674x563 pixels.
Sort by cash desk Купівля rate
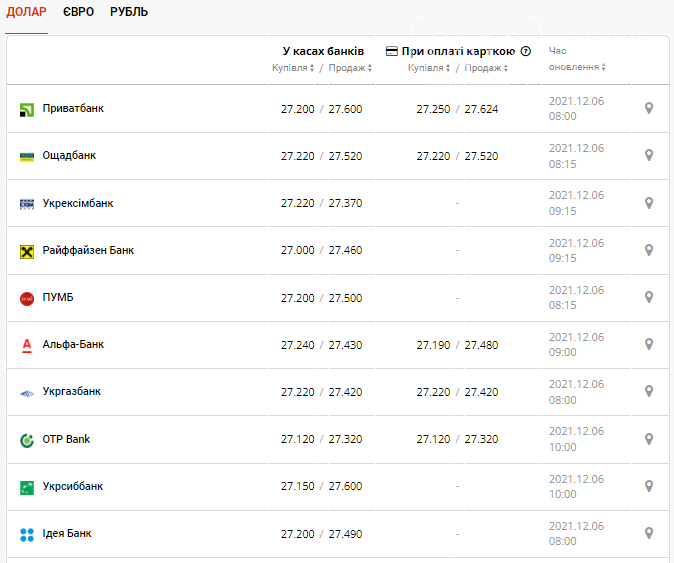tap(293, 68)
